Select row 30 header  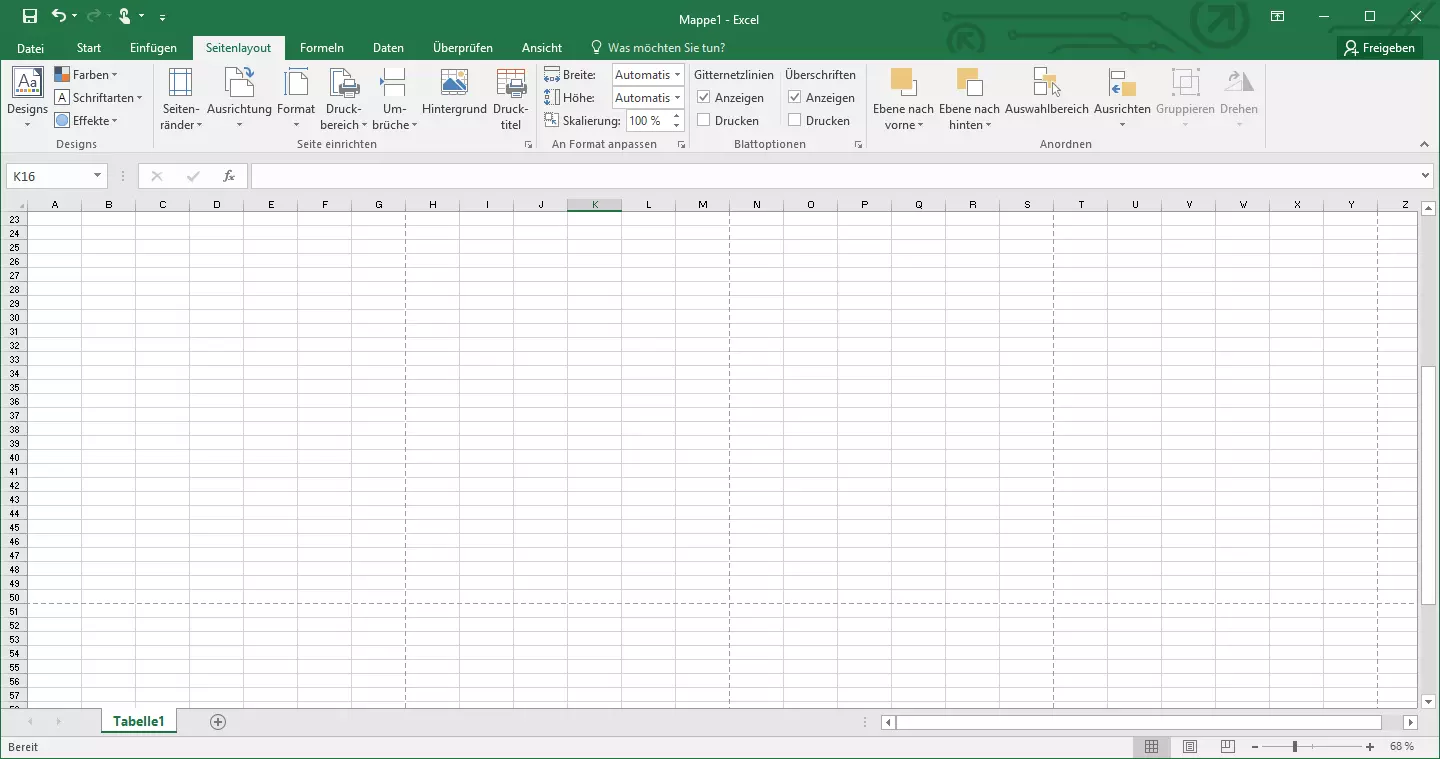(x=14, y=317)
